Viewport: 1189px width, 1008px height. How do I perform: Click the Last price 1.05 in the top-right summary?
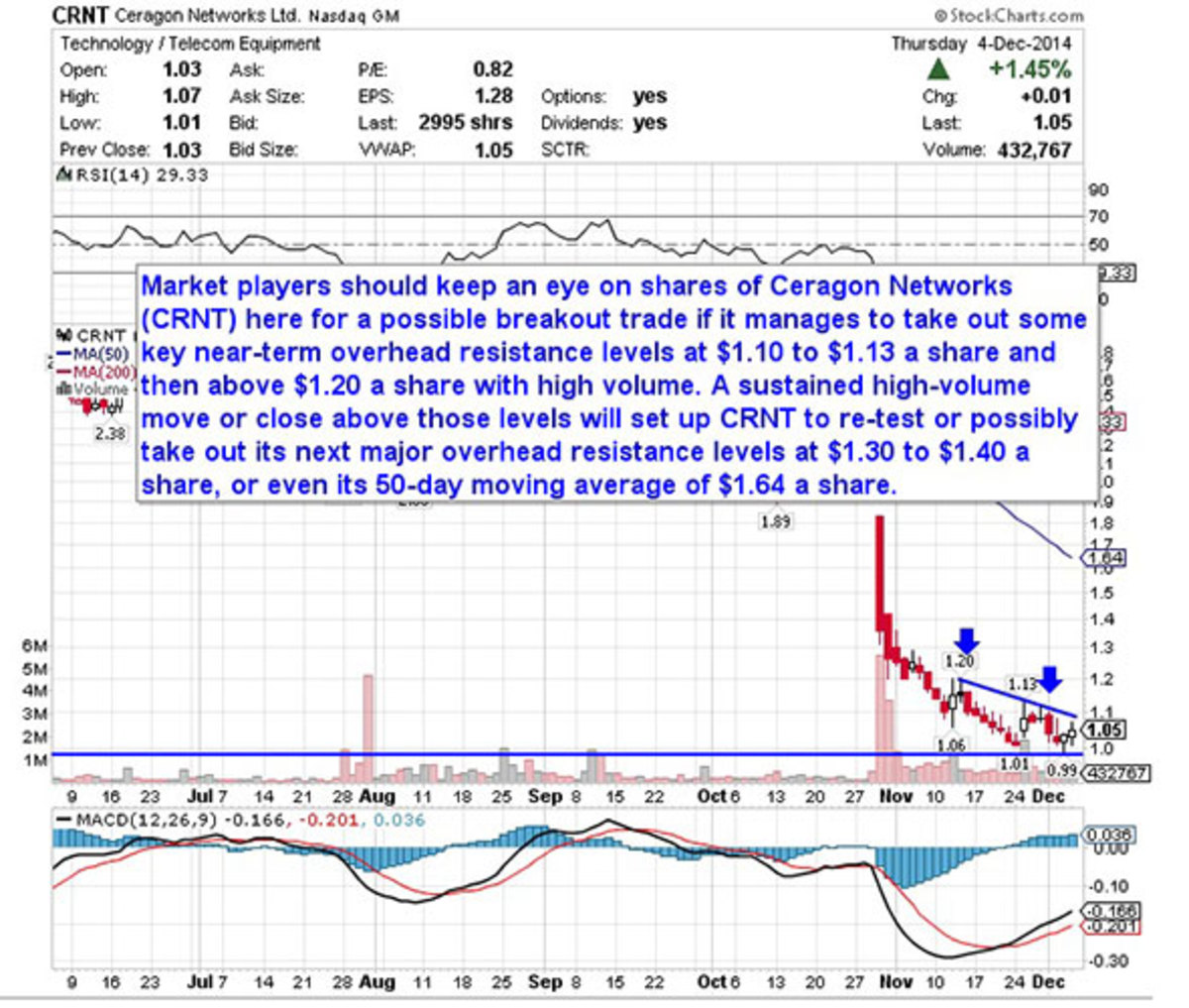(1051, 123)
